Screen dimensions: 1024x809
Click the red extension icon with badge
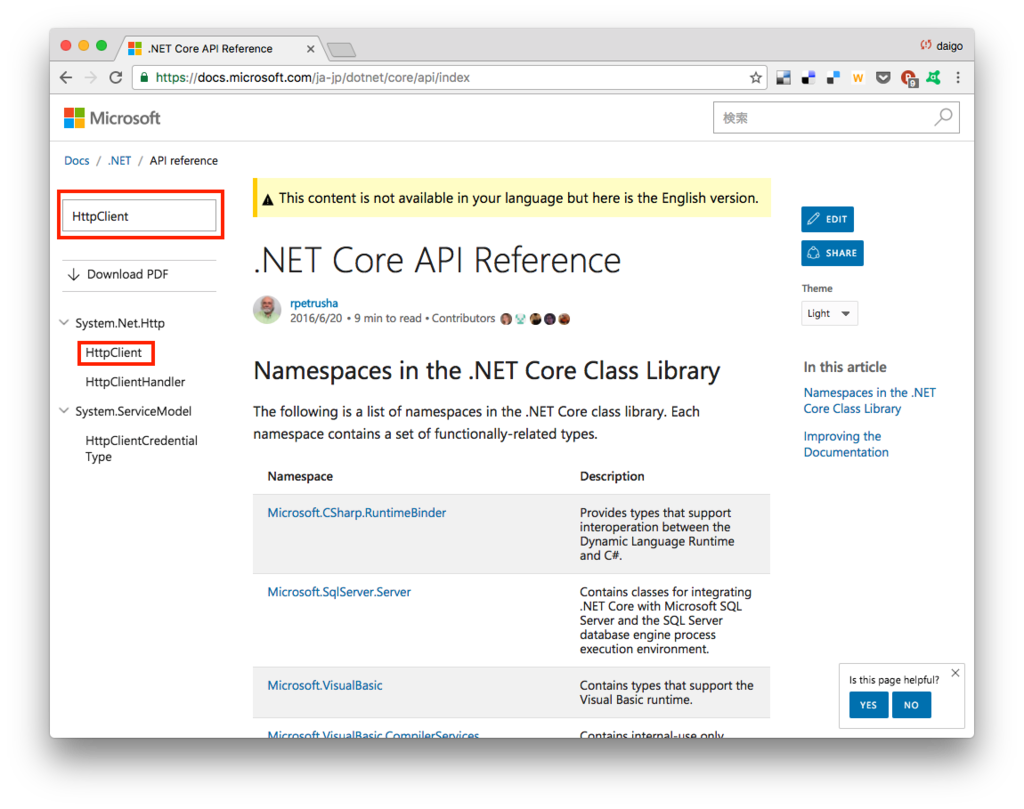(908, 78)
